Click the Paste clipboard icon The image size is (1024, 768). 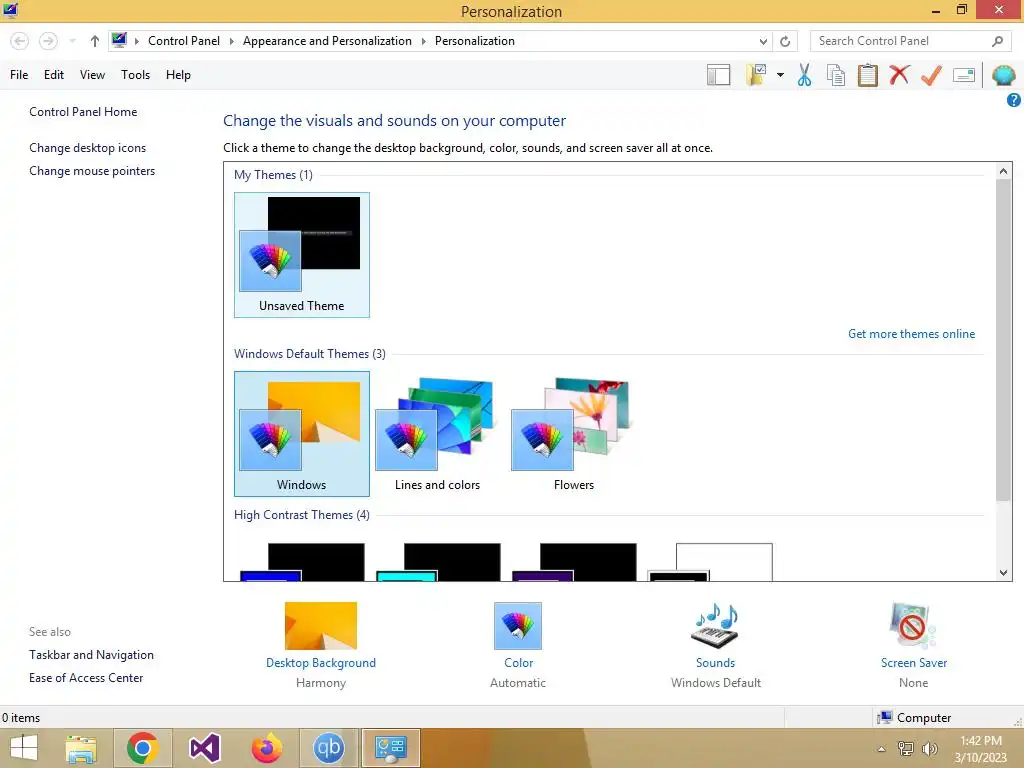click(867, 75)
